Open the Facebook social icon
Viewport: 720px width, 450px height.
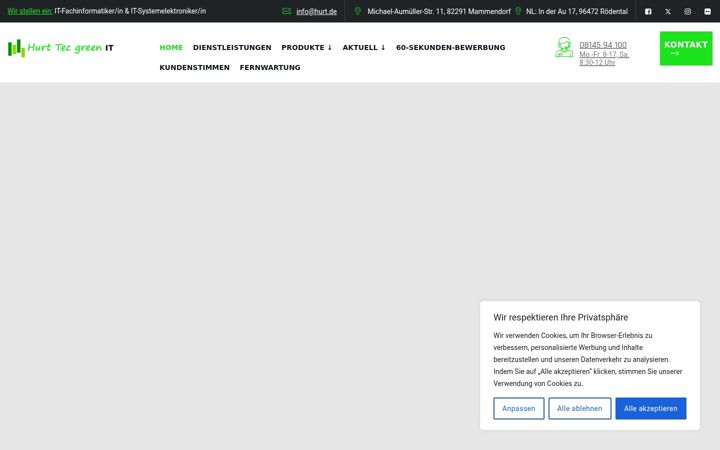[648, 11]
